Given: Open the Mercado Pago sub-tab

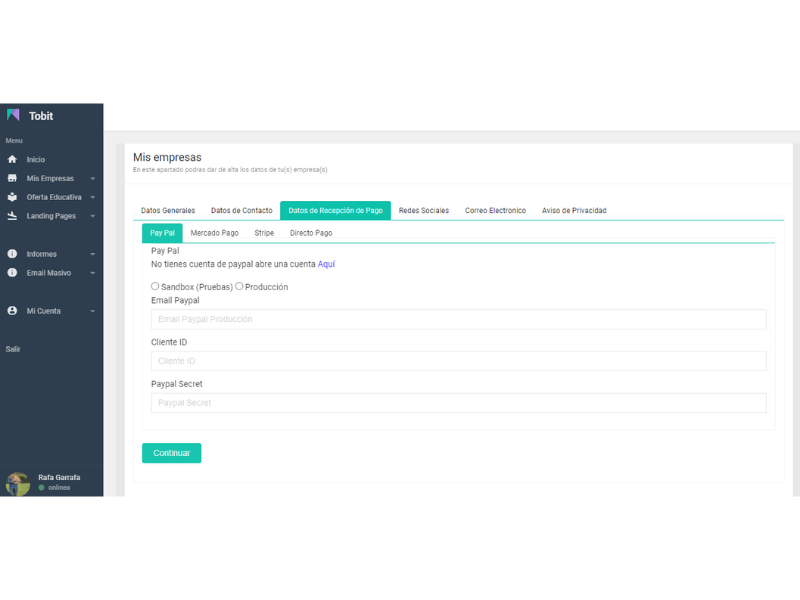Looking at the screenshot, I should pyautogui.click(x=214, y=233).
